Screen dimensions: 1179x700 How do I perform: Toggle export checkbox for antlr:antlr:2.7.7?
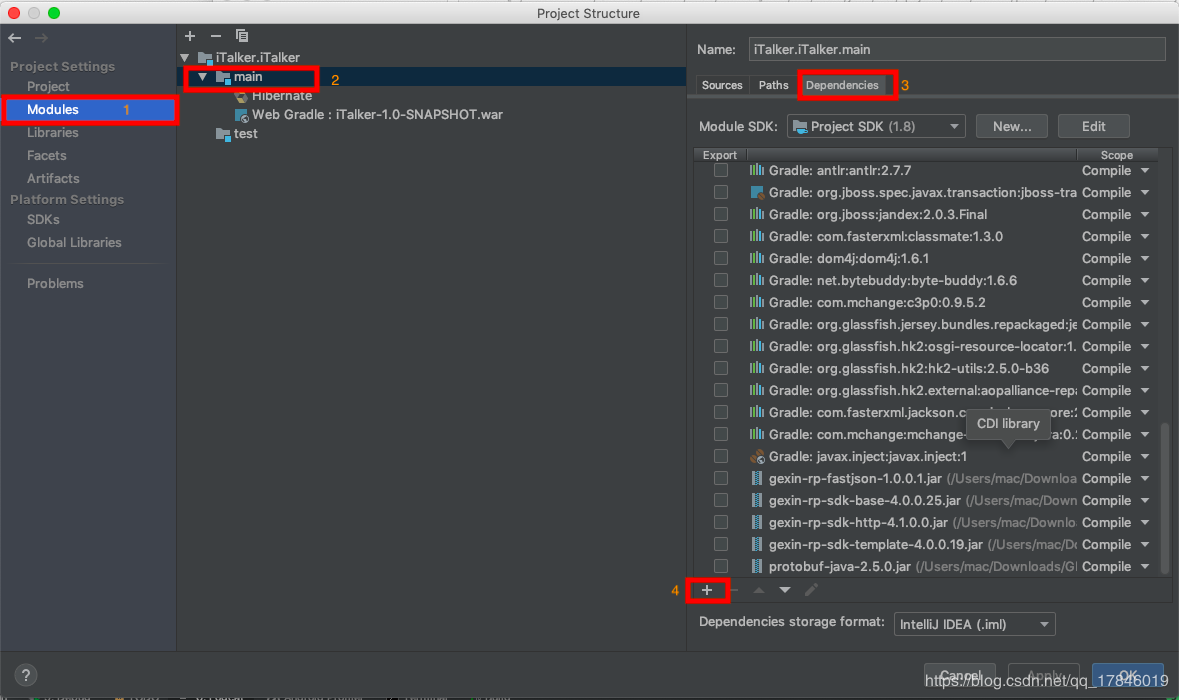click(720, 171)
